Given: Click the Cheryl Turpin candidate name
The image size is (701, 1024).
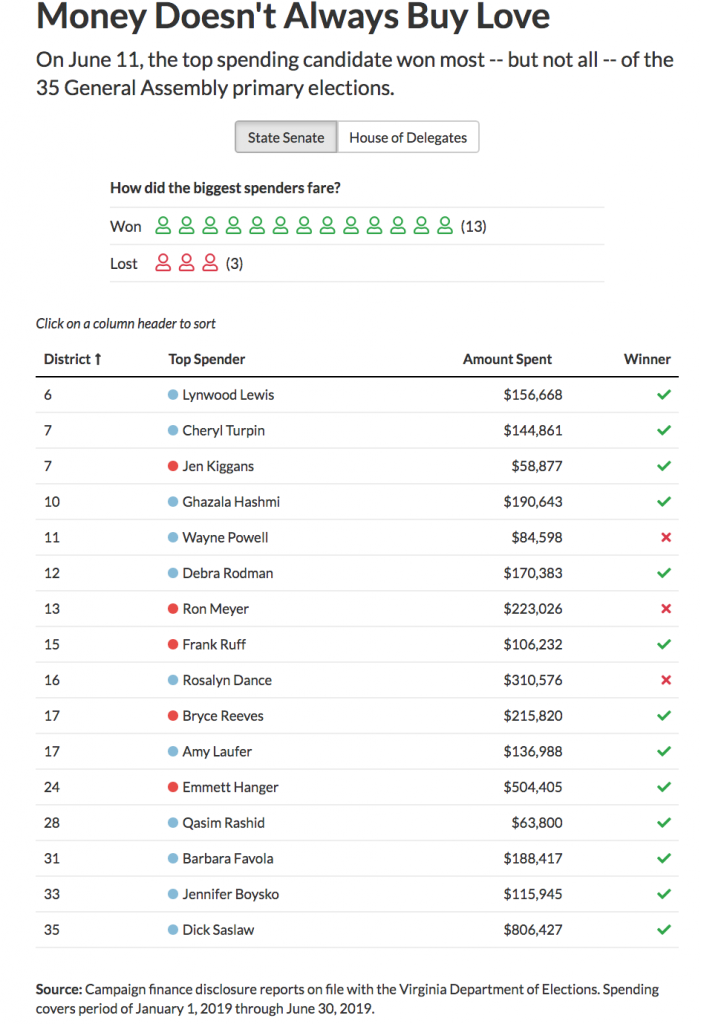Looking at the screenshot, I should [223, 431].
